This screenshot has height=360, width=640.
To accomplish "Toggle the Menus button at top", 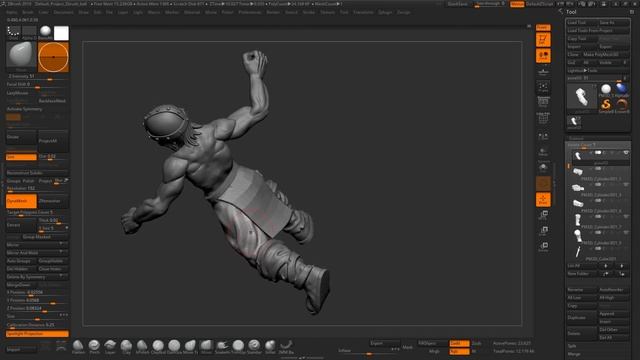I will tap(517, 4).
